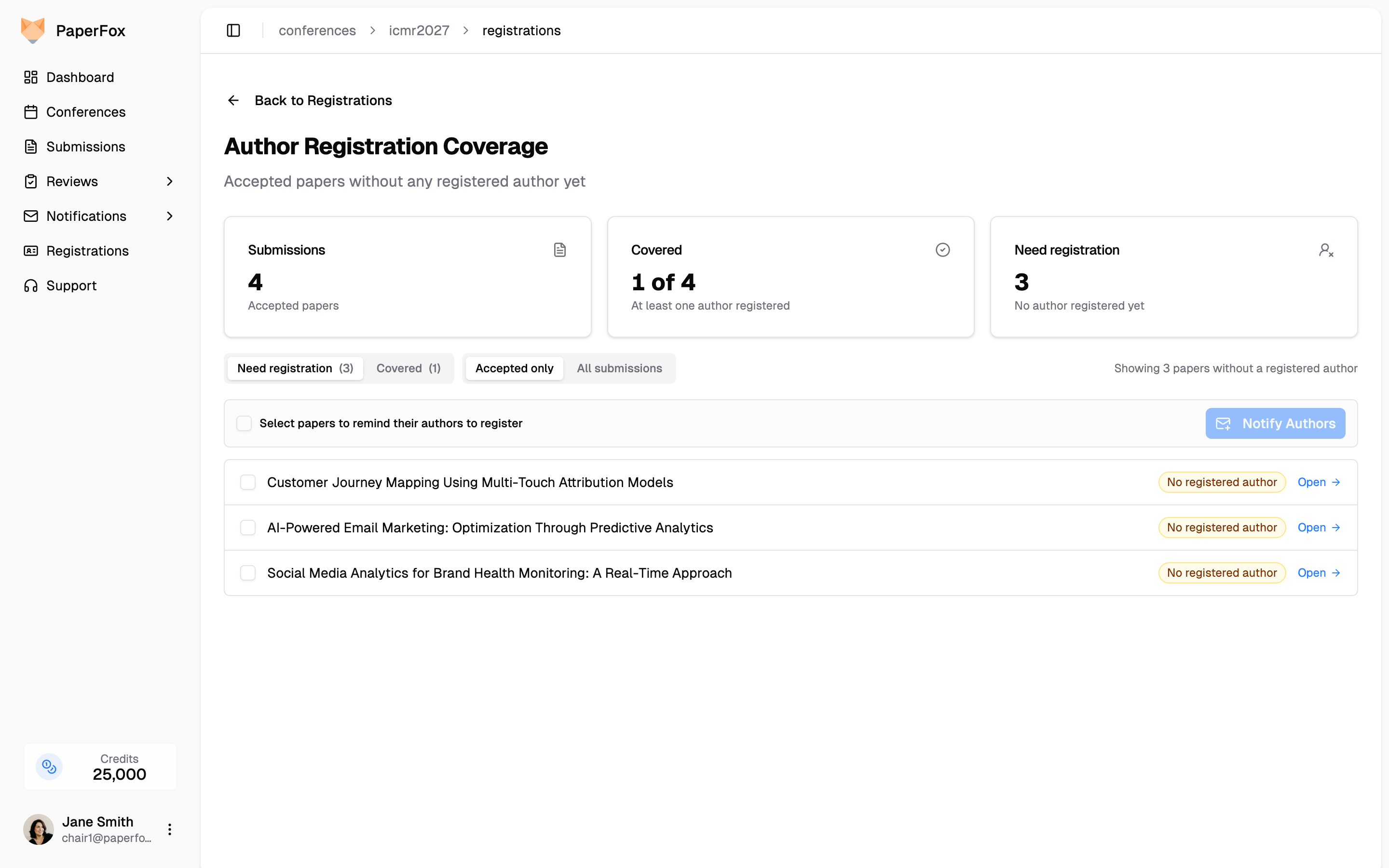Switch to All submissions filter
The height and width of the screenshot is (868, 1389).
pyautogui.click(x=619, y=368)
